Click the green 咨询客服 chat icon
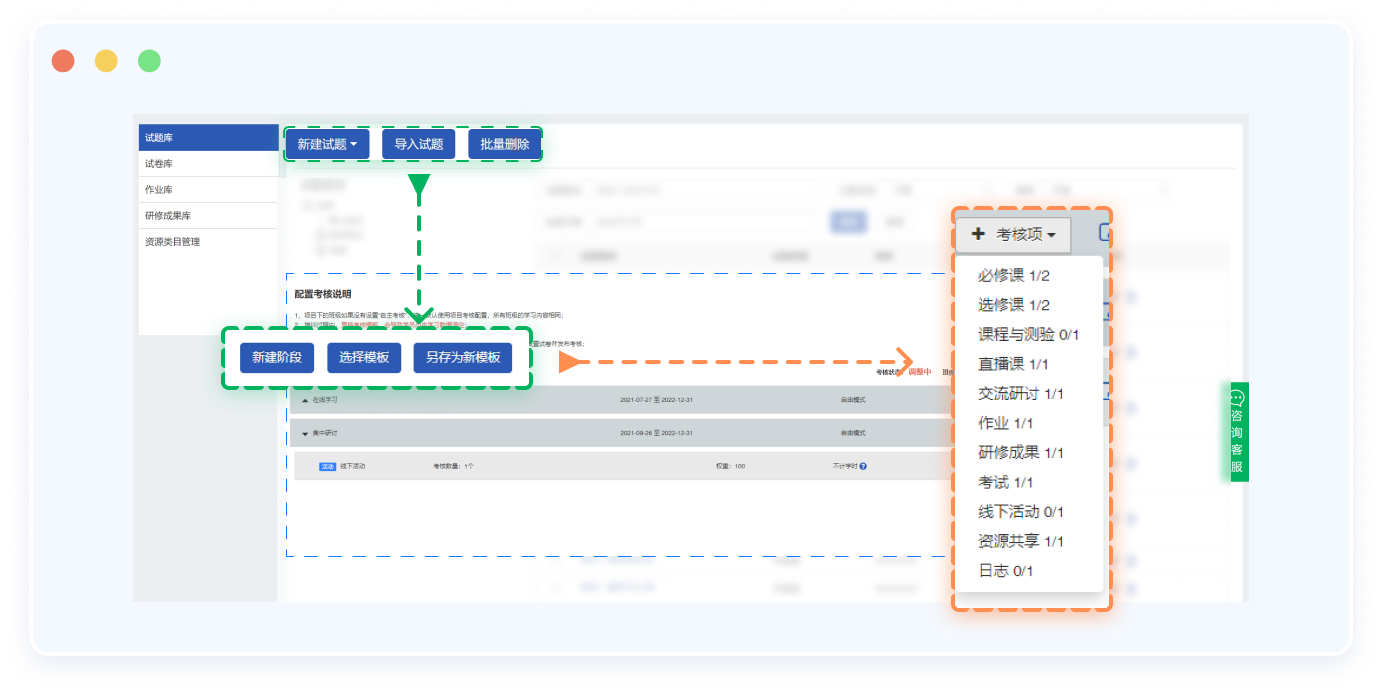This screenshot has height=692, width=1380. pos(1238,398)
